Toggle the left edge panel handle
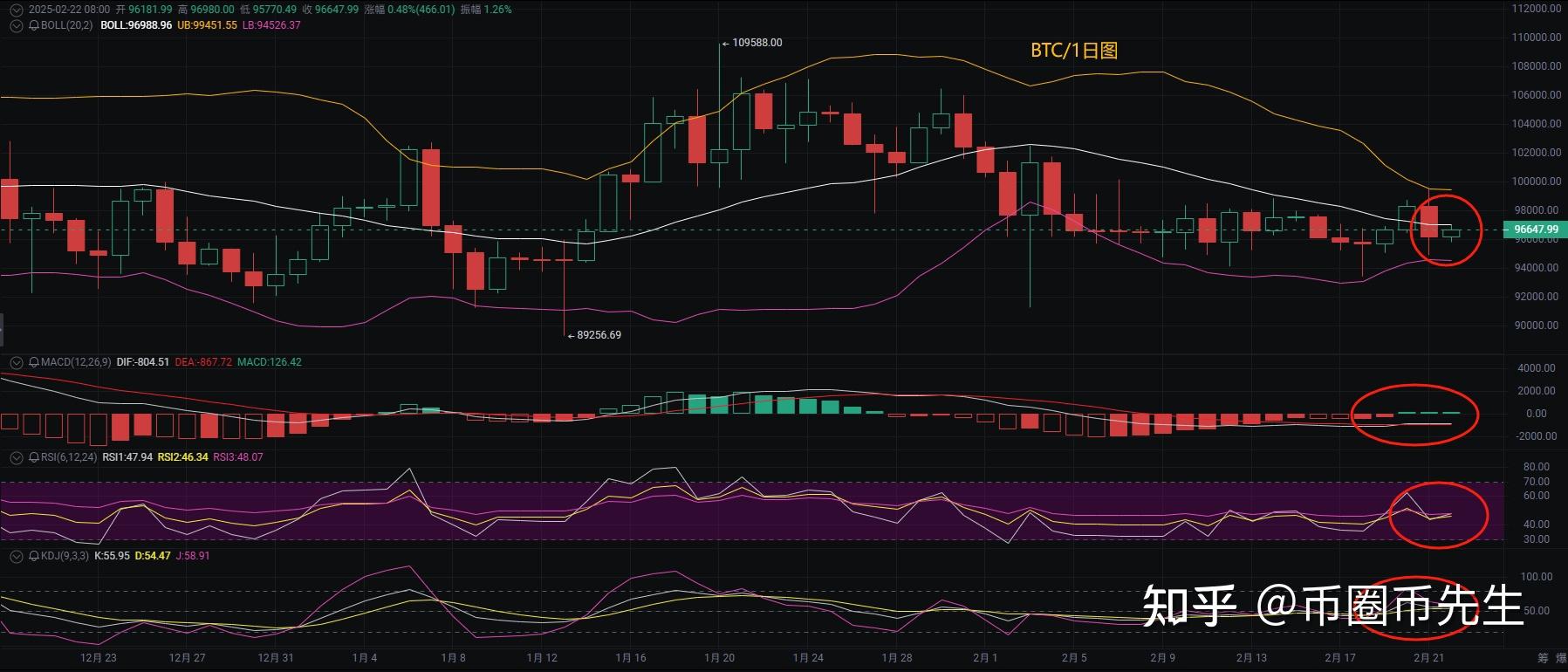The width and height of the screenshot is (1568, 672). pos(2,331)
